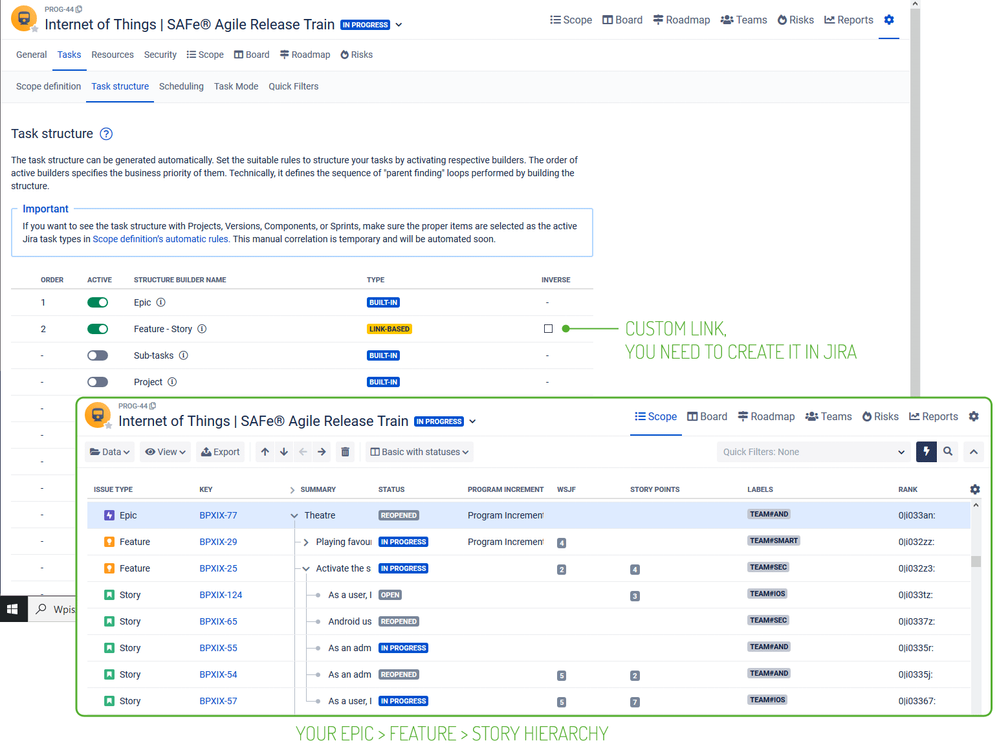Image resolution: width=999 pixels, height=751 pixels.
Task: Move row up with up arrow icon
Action: tap(265, 452)
